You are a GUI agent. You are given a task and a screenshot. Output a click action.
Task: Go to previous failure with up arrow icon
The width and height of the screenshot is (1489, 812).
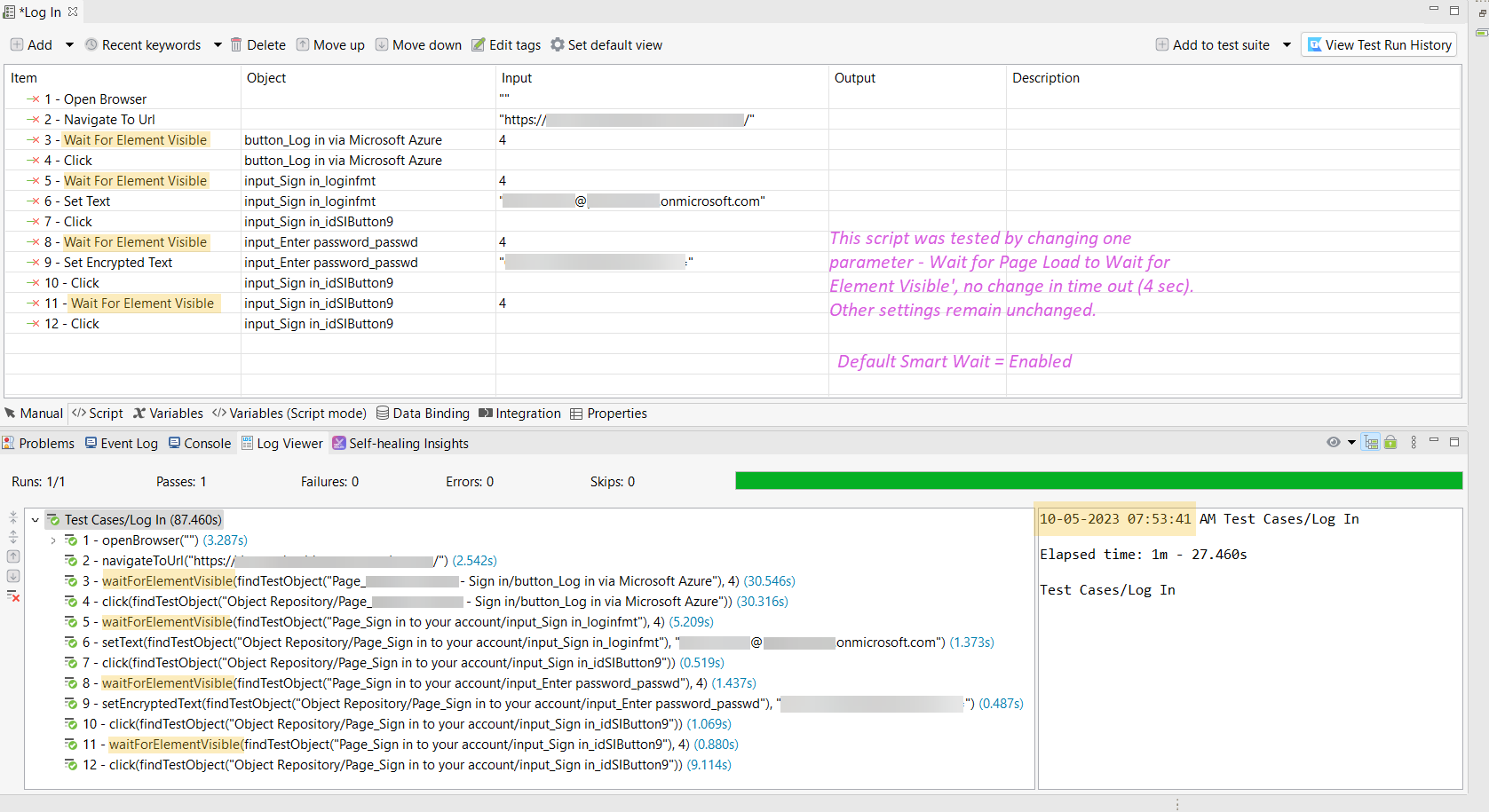pyautogui.click(x=13, y=556)
